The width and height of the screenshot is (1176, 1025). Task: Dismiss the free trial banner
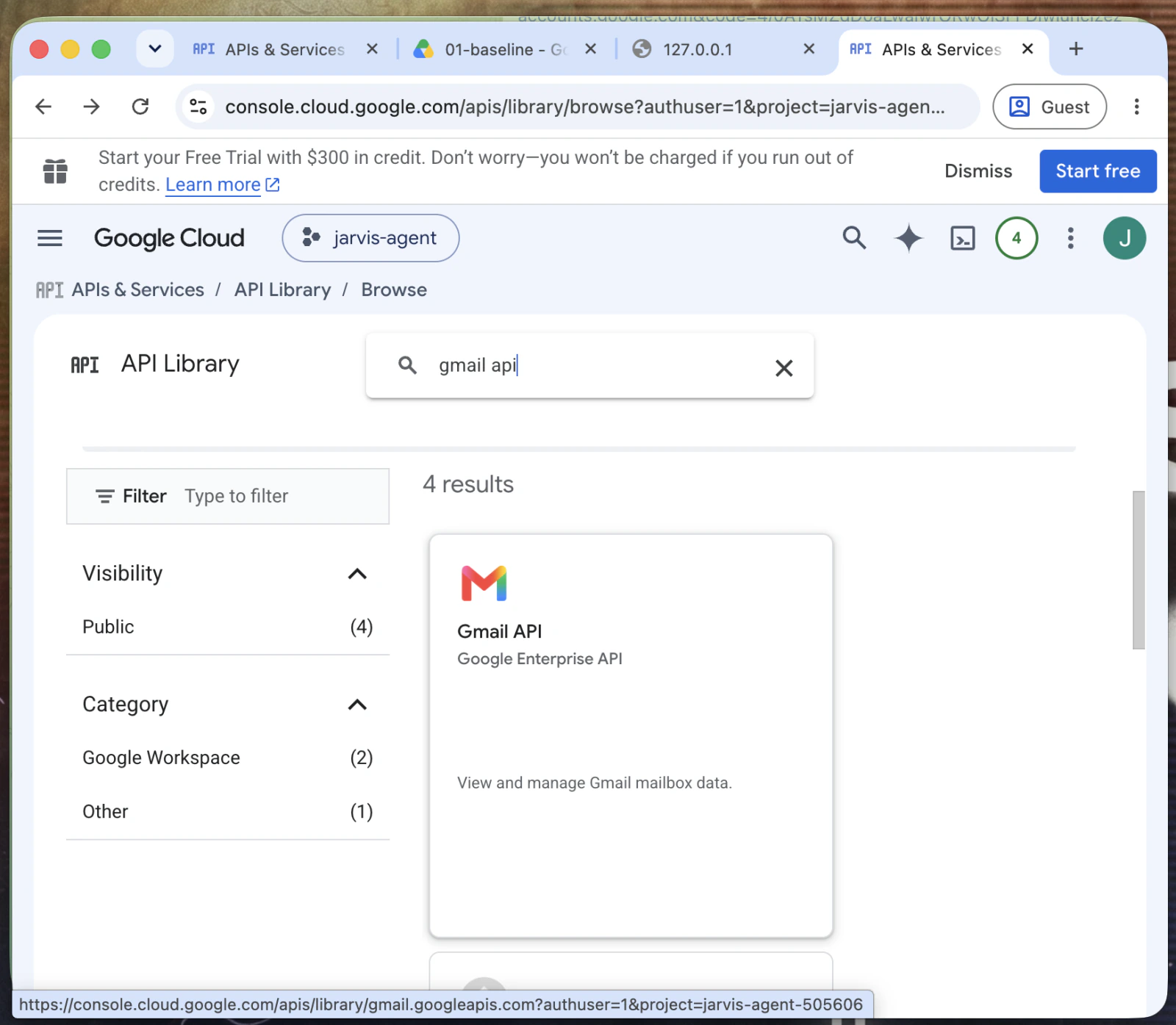coord(978,171)
